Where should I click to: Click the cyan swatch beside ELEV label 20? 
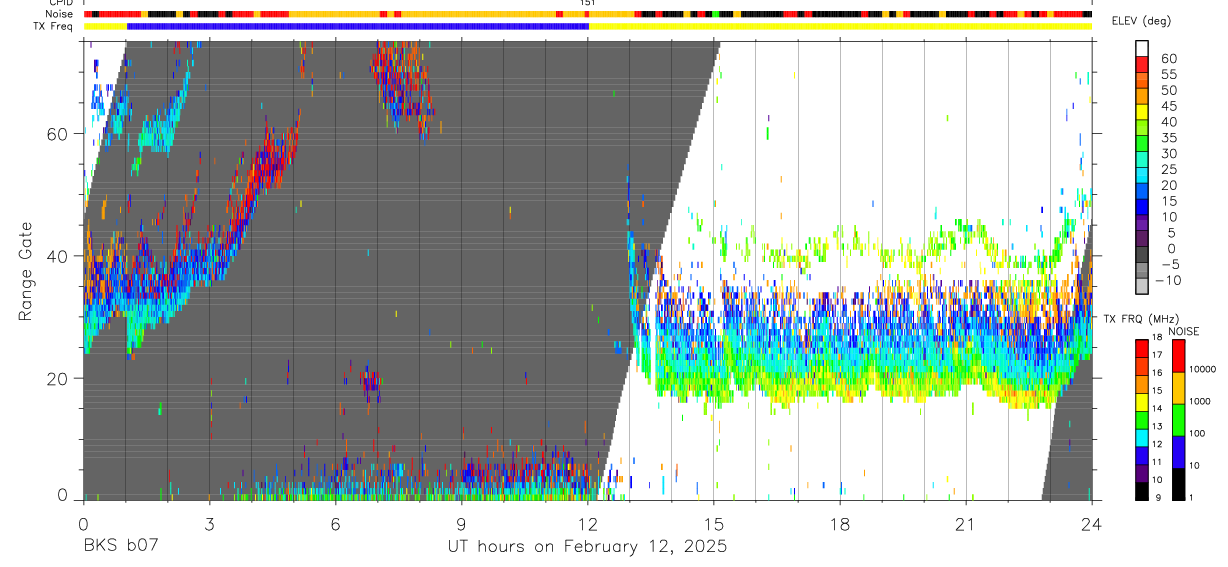pyautogui.click(x=1142, y=176)
